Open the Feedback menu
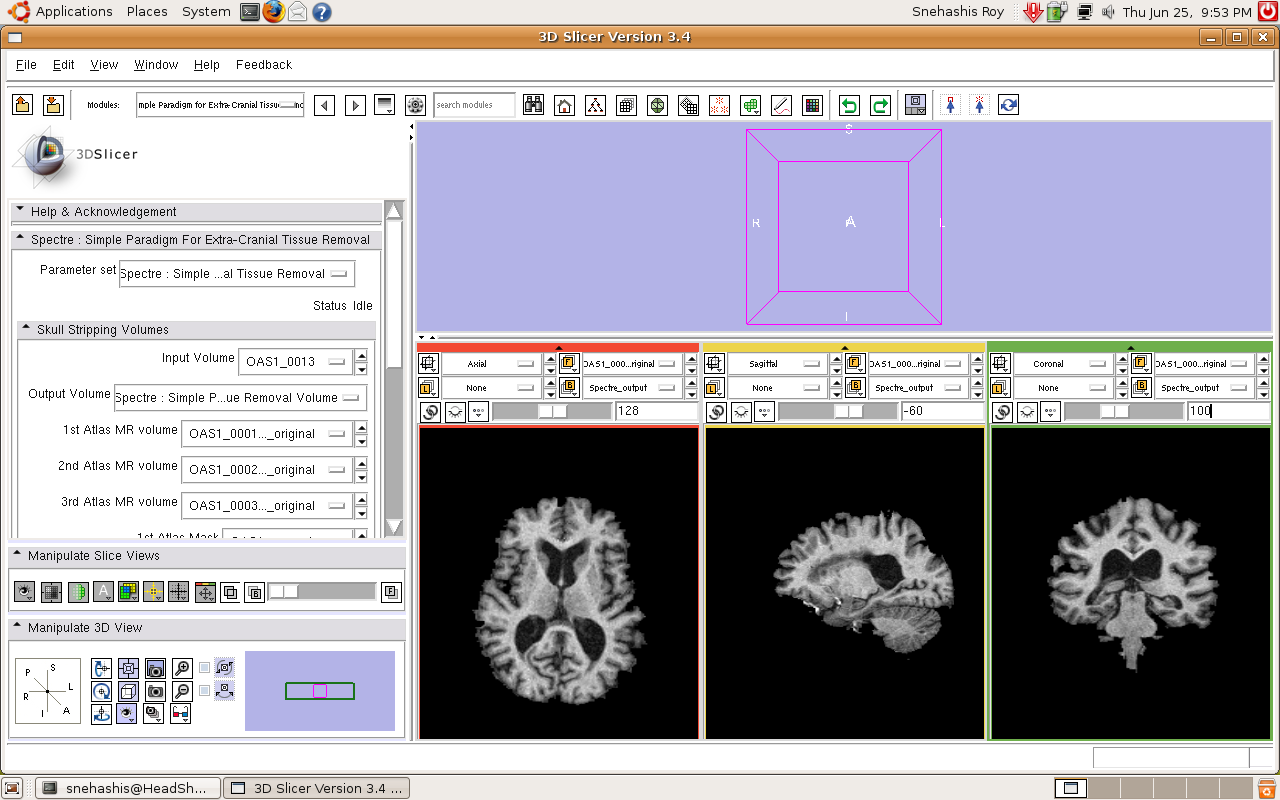Viewport: 1280px width, 800px height. (x=264, y=65)
